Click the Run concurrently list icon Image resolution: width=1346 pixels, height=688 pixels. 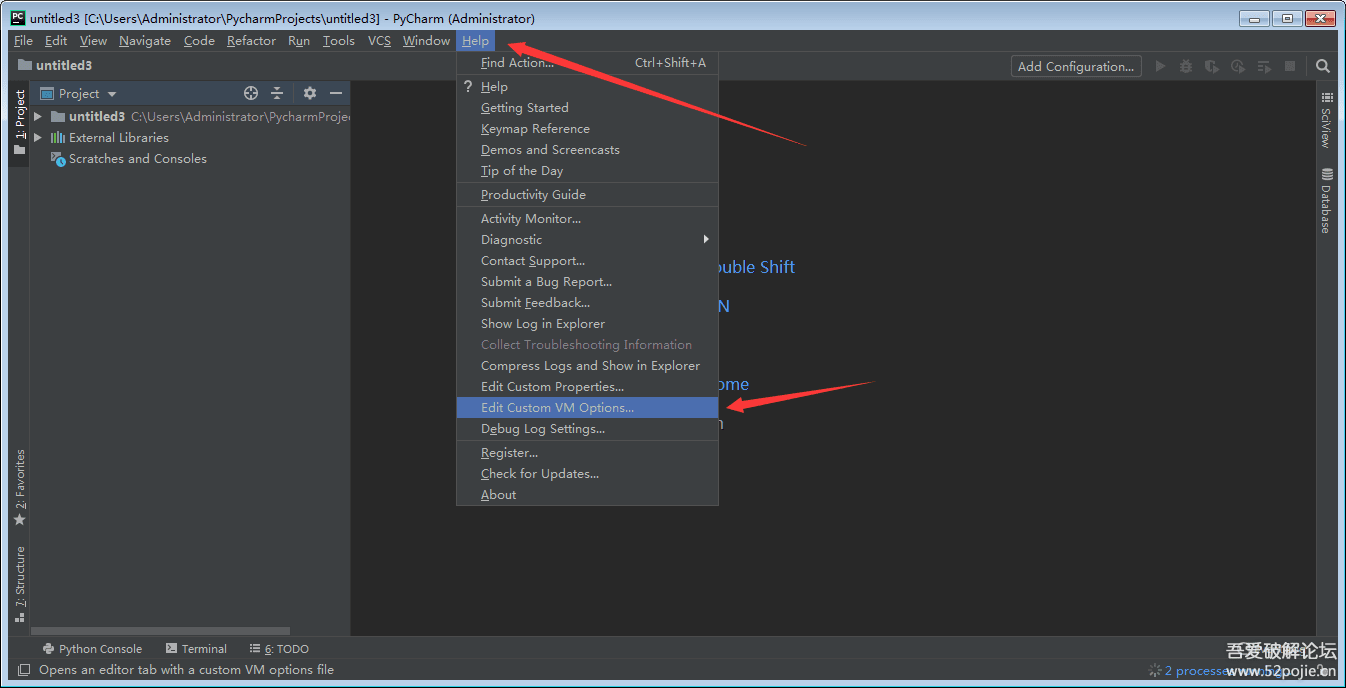click(x=1264, y=66)
